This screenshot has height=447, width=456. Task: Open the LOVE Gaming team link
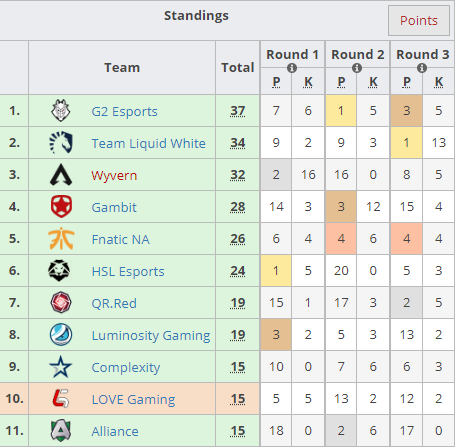(133, 399)
